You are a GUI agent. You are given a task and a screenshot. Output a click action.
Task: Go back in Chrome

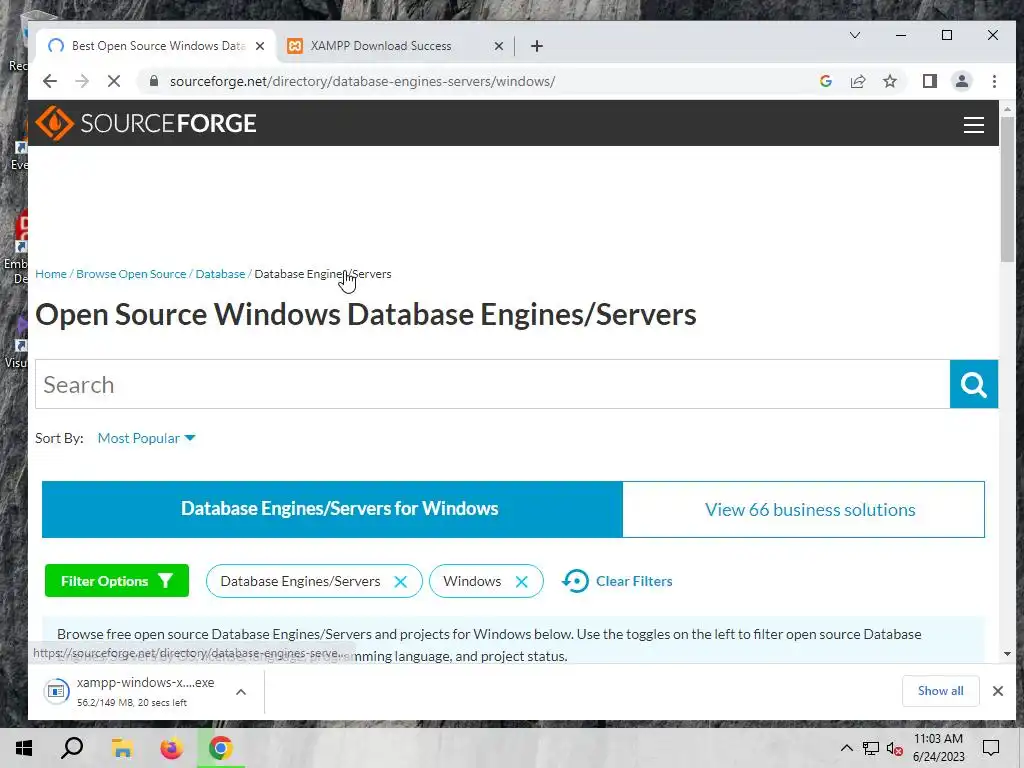click(50, 81)
